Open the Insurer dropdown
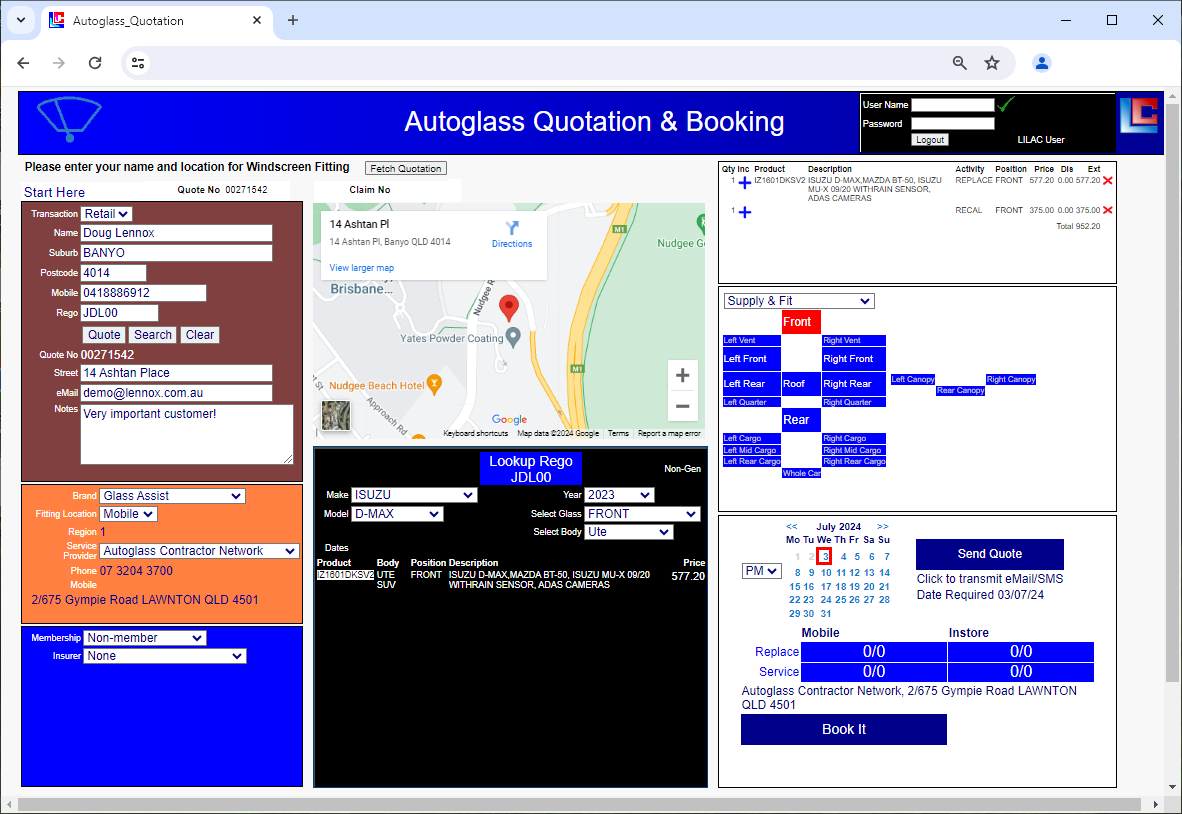1182x814 pixels. click(164, 656)
